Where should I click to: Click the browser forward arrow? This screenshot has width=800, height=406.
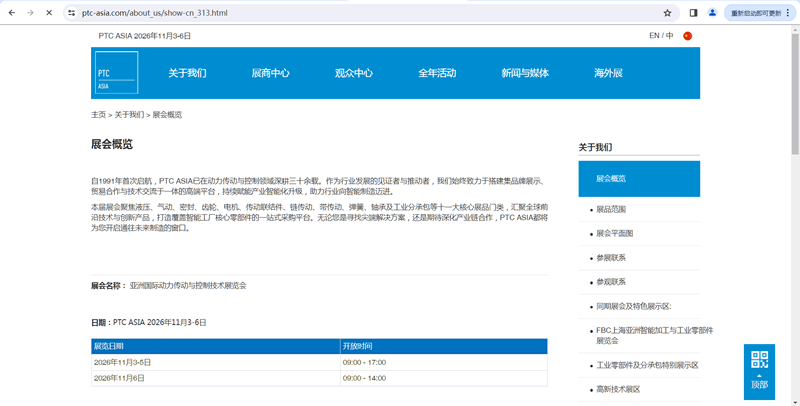[x=30, y=13]
